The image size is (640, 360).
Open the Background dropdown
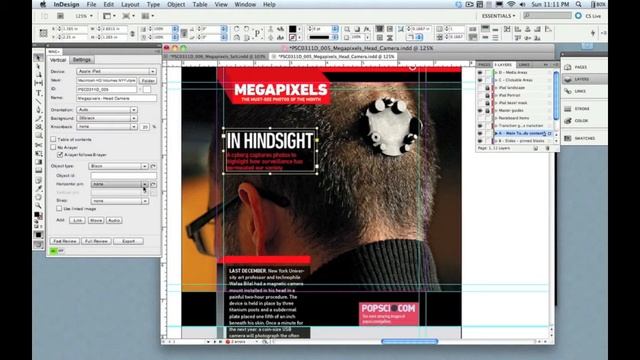pos(107,118)
